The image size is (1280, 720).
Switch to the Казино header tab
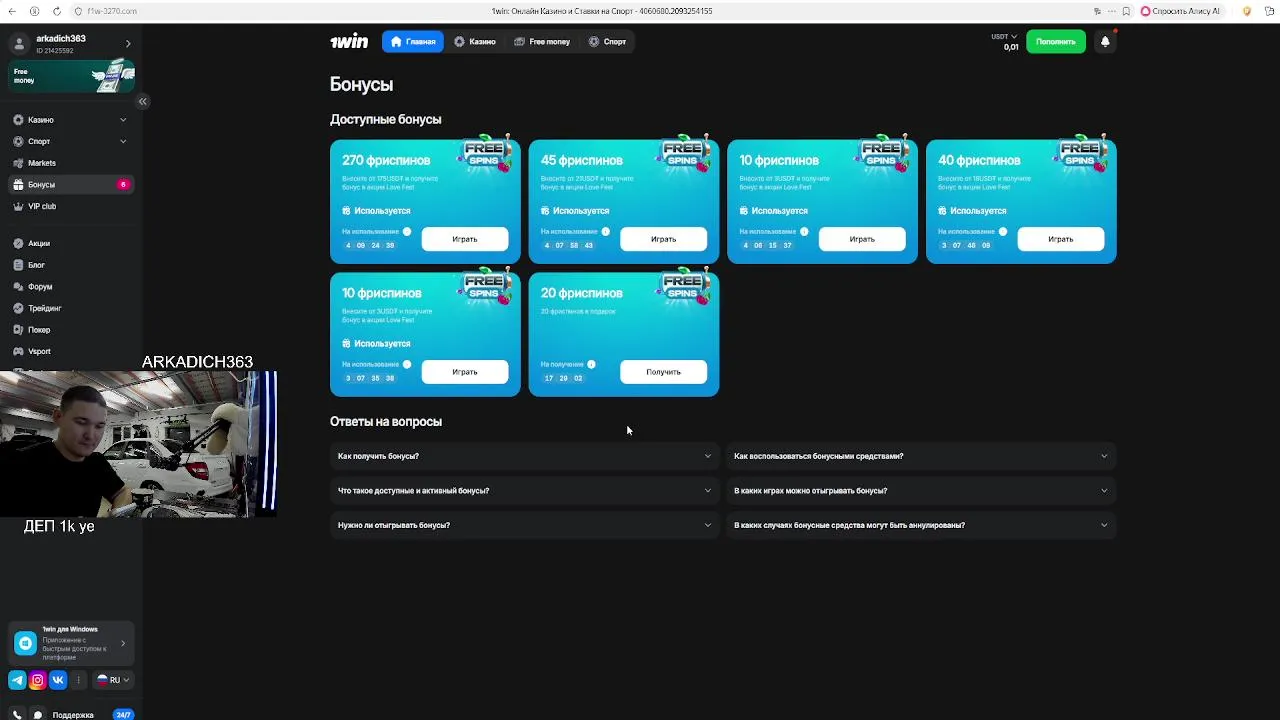[474, 42]
